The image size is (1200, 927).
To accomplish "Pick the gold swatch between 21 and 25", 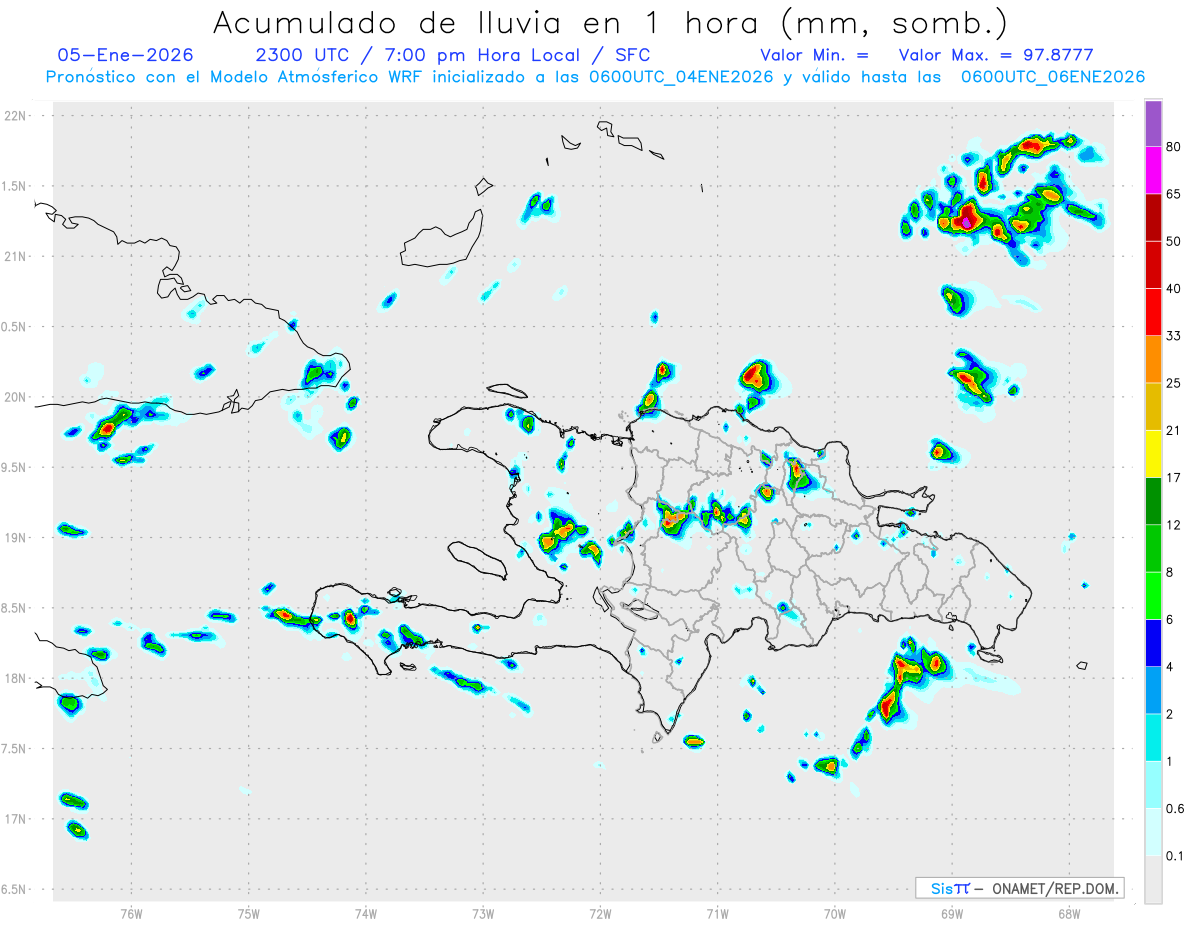I will coord(1153,407).
